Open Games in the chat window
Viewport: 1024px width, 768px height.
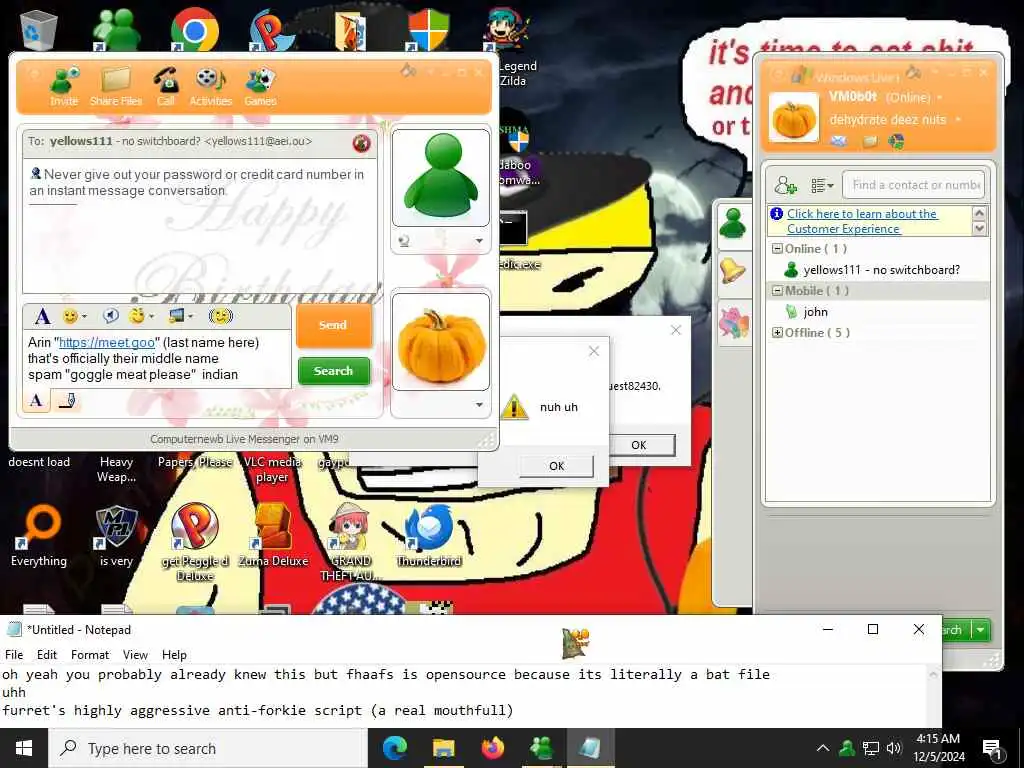(x=260, y=86)
